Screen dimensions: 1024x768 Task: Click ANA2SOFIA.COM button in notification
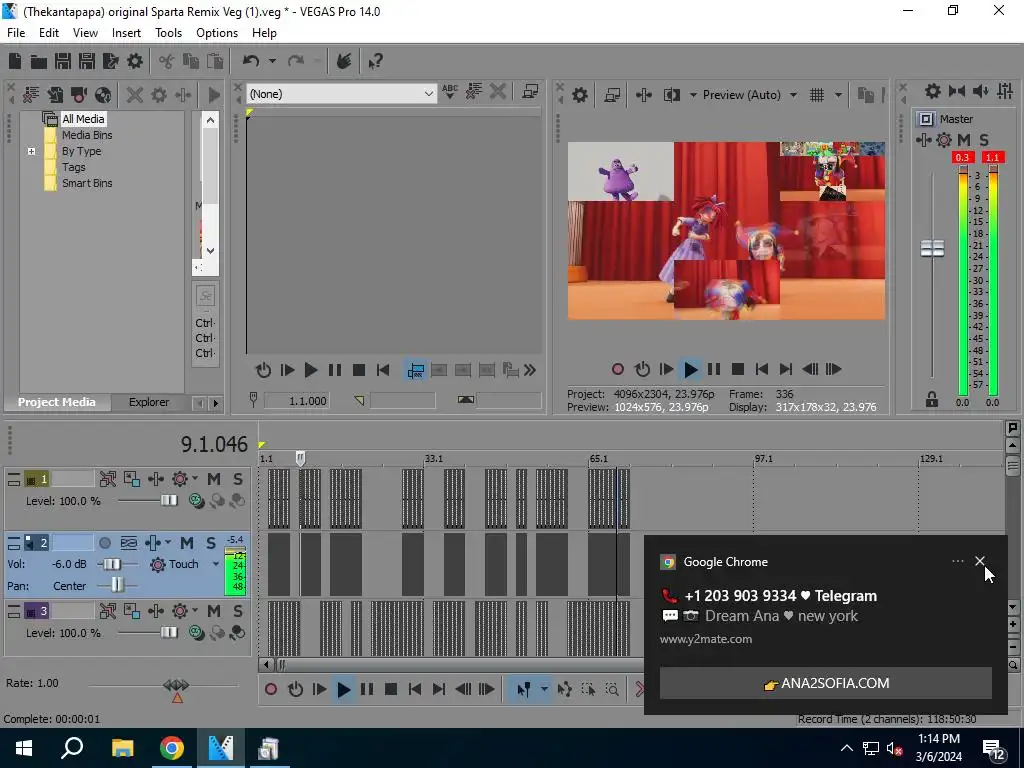[825, 683]
